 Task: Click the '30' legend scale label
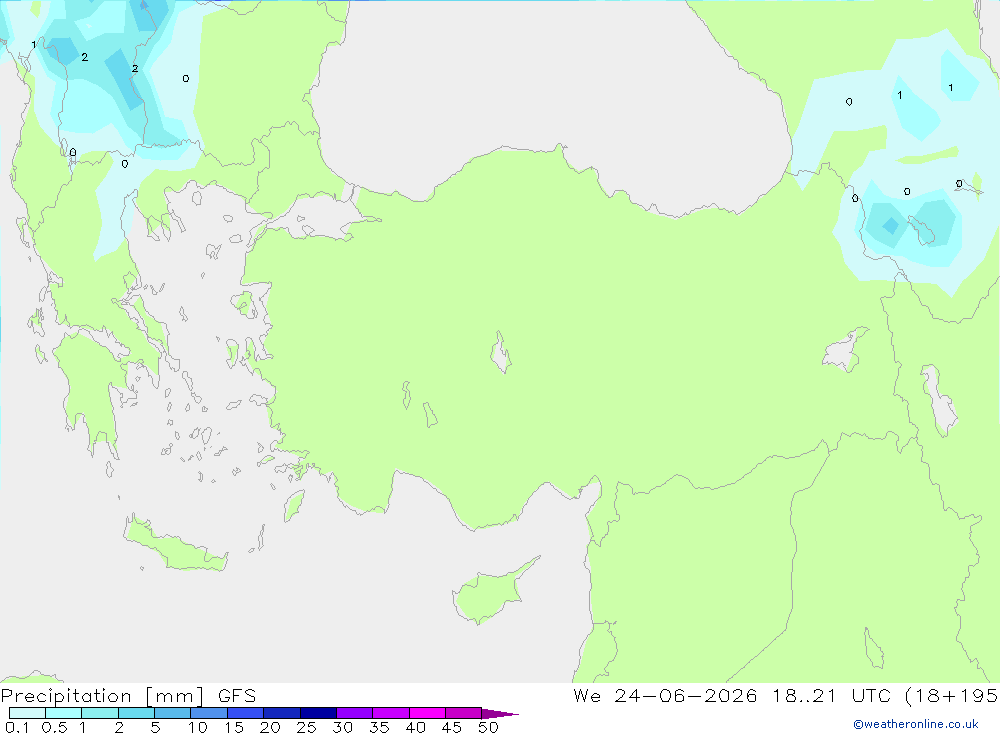[x=343, y=727]
